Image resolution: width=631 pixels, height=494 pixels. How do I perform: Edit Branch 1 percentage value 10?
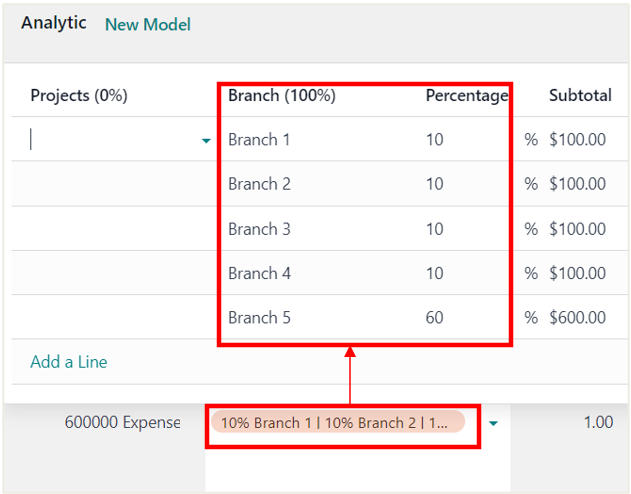435,140
